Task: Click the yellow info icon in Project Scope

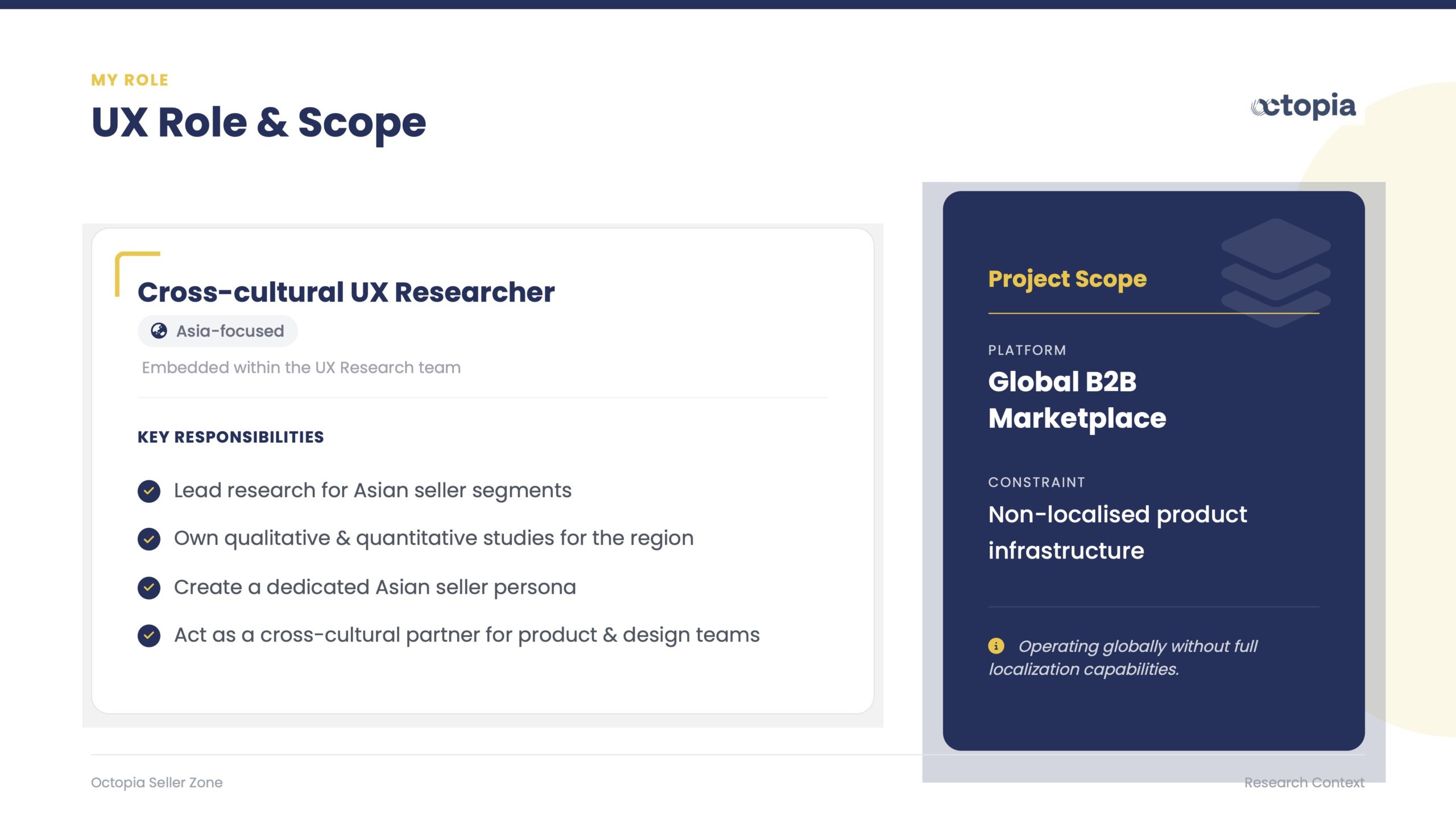Action: (996, 646)
